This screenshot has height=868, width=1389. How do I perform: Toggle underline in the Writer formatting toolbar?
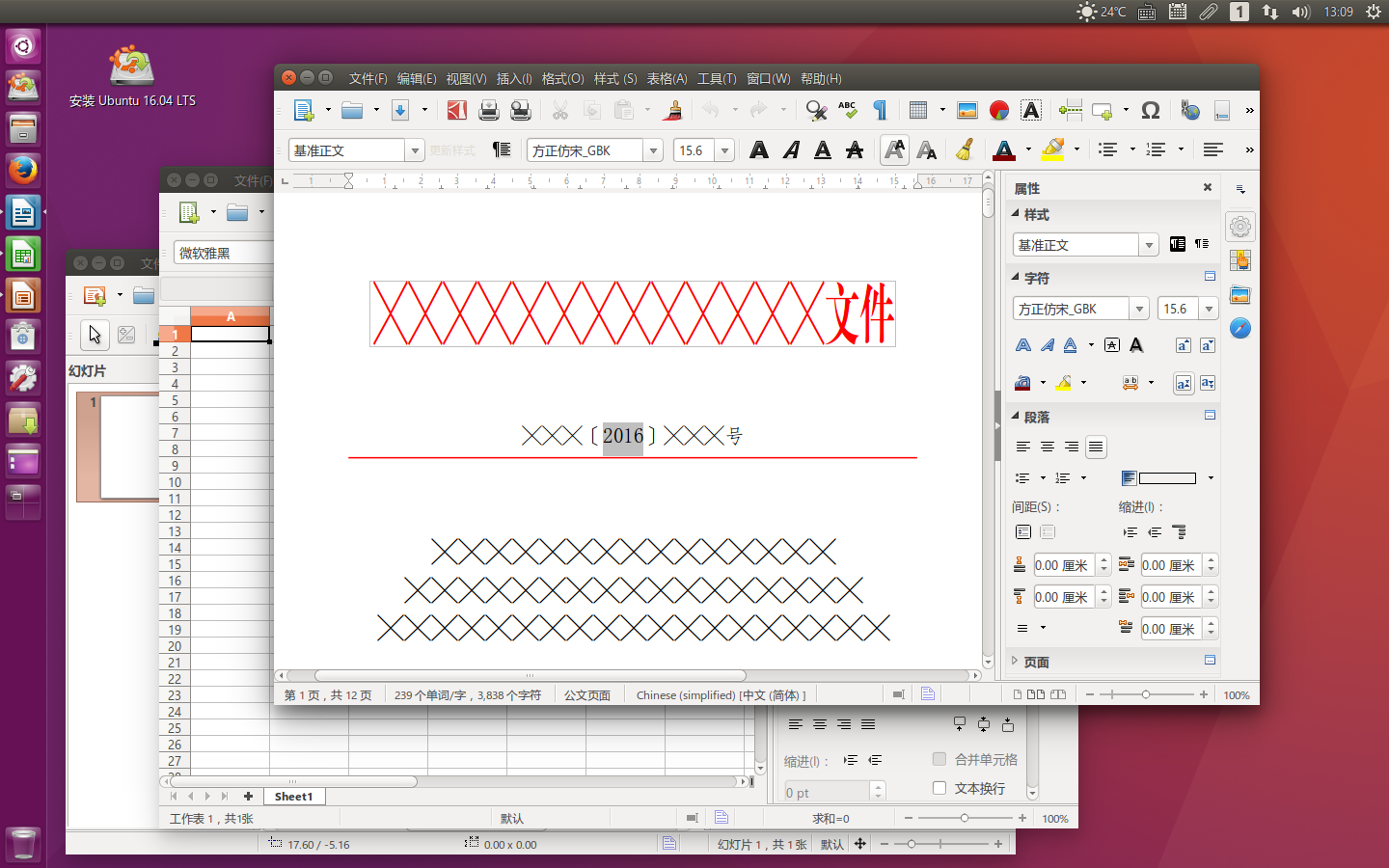click(823, 149)
